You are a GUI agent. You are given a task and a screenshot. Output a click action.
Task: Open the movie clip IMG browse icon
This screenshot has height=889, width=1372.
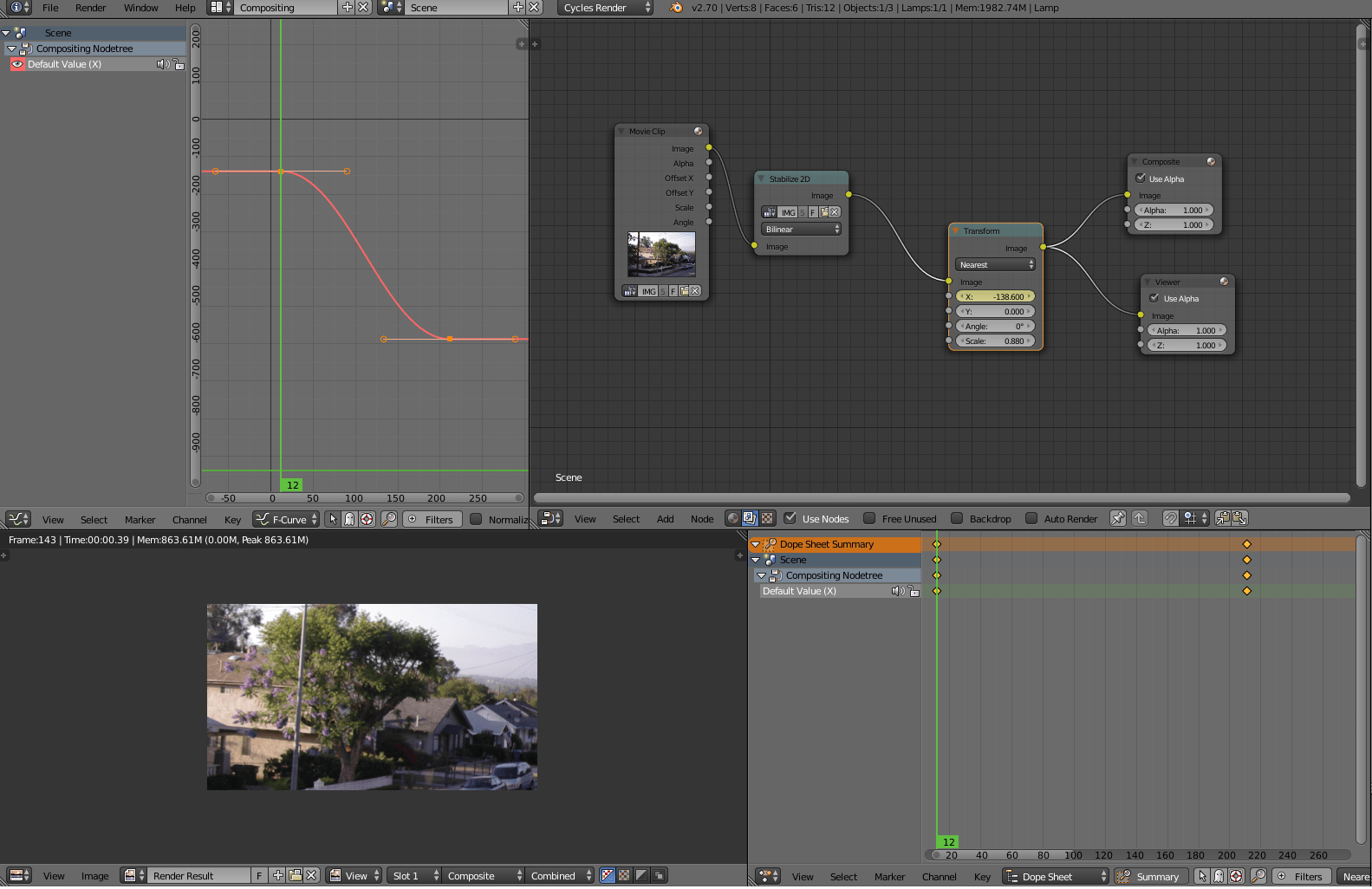click(x=630, y=292)
